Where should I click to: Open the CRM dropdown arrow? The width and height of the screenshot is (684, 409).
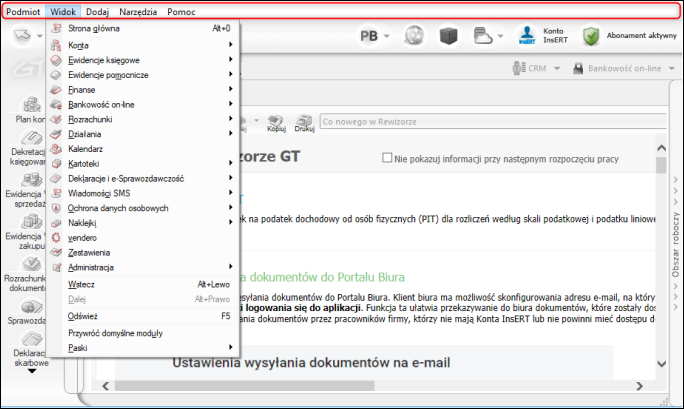point(557,68)
